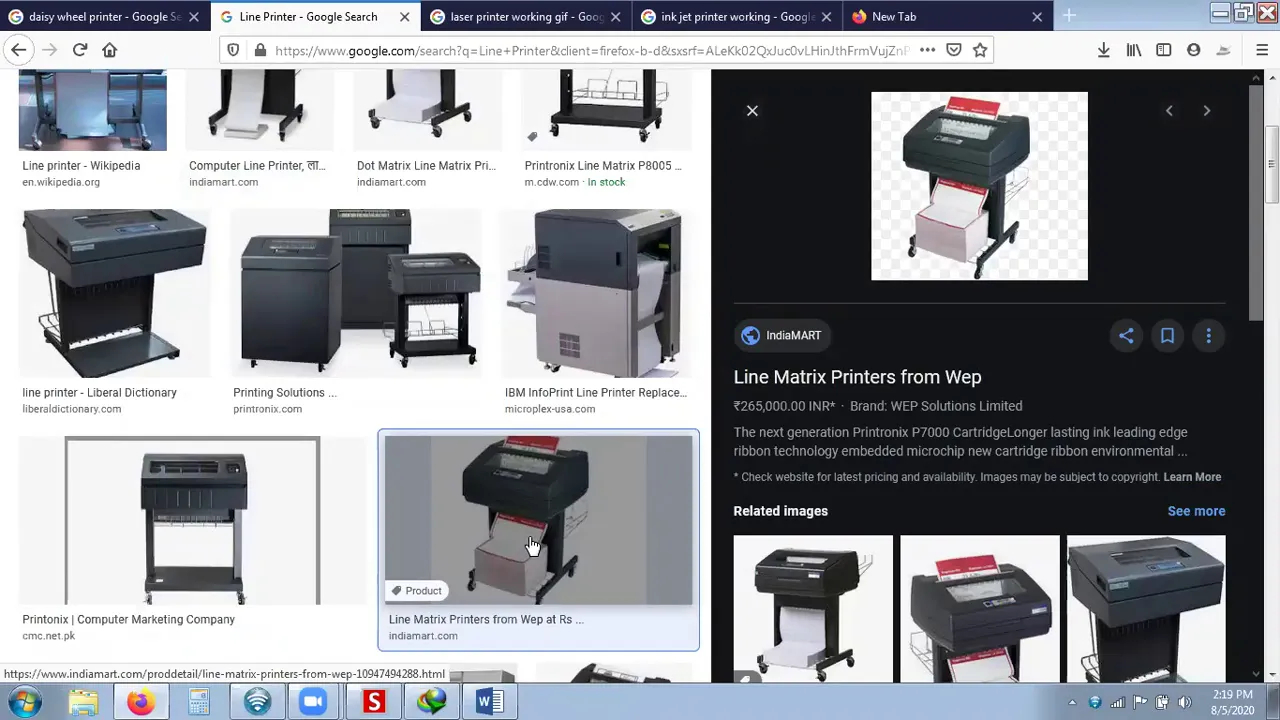This screenshot has width=1280, height=720.
Task: Open Firefox hamburger application menu
Action: click(x=1262, y=50)
